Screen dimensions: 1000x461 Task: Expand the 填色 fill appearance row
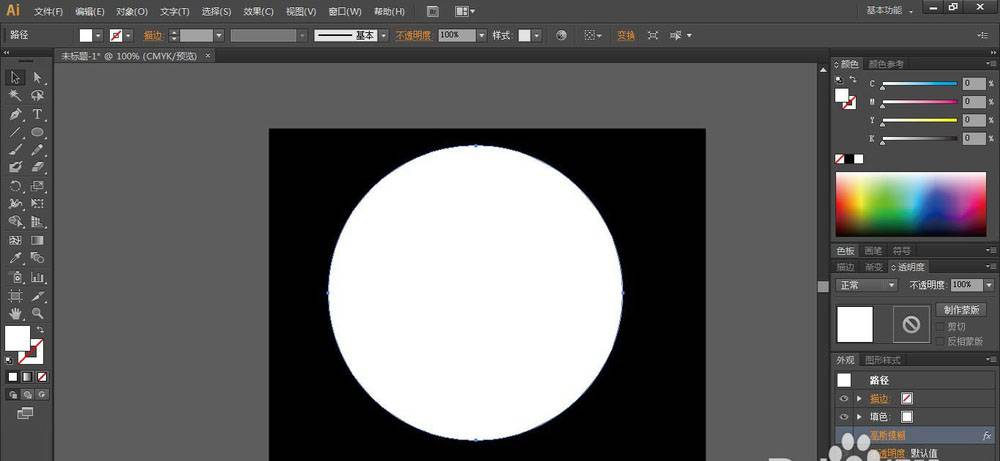859,416
